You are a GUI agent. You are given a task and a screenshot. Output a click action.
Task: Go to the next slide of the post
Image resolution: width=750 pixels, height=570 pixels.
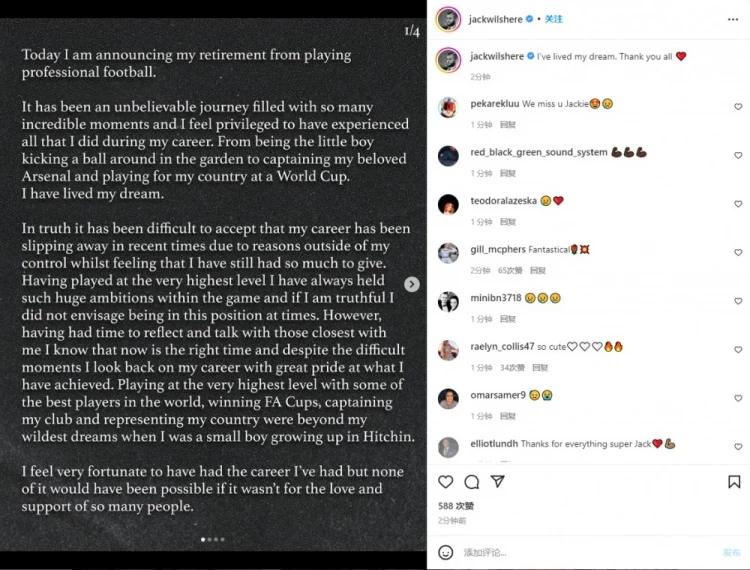pos(412,284)
